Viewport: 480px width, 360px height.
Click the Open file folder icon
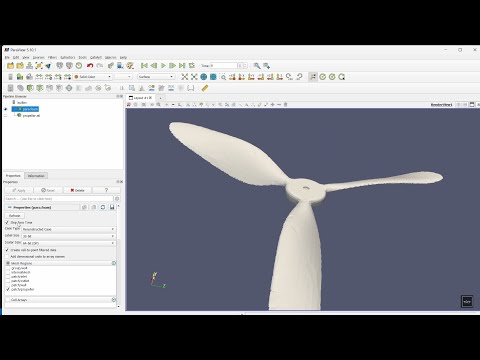pyautogui.click(x=10, y=66)
